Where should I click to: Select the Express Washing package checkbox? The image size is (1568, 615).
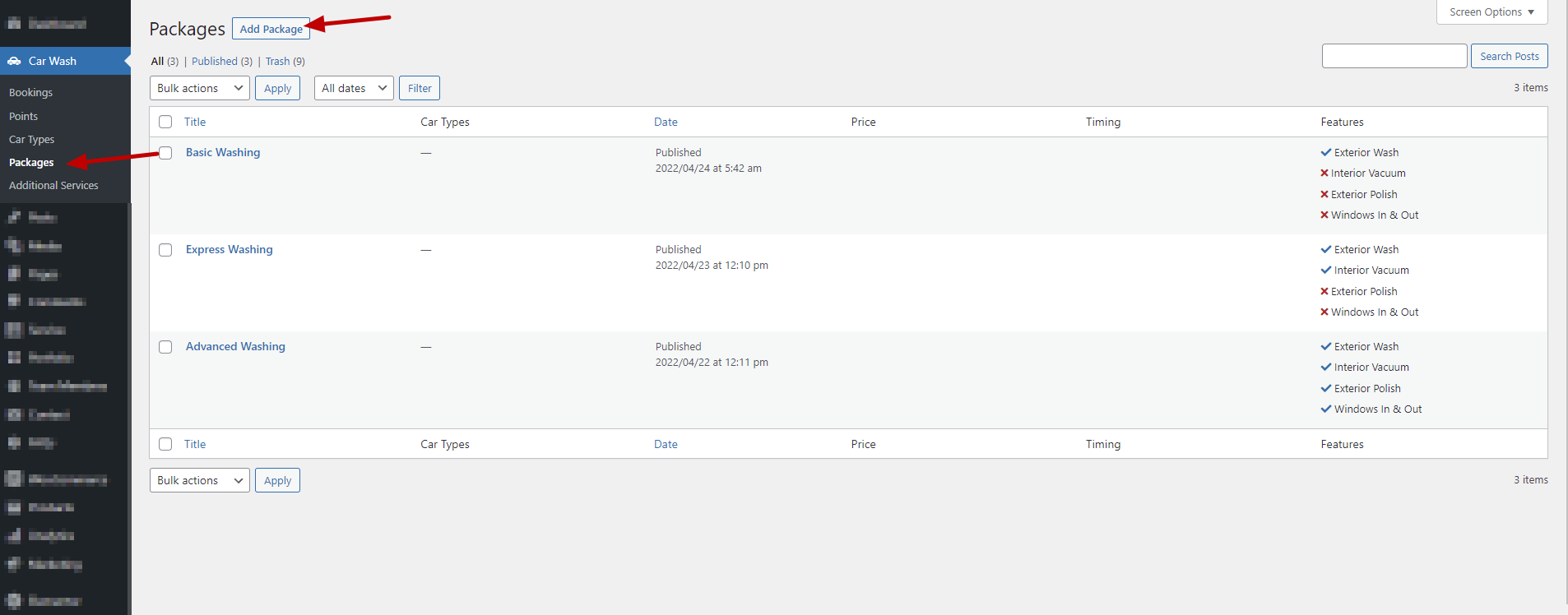[x=165, y=250]
